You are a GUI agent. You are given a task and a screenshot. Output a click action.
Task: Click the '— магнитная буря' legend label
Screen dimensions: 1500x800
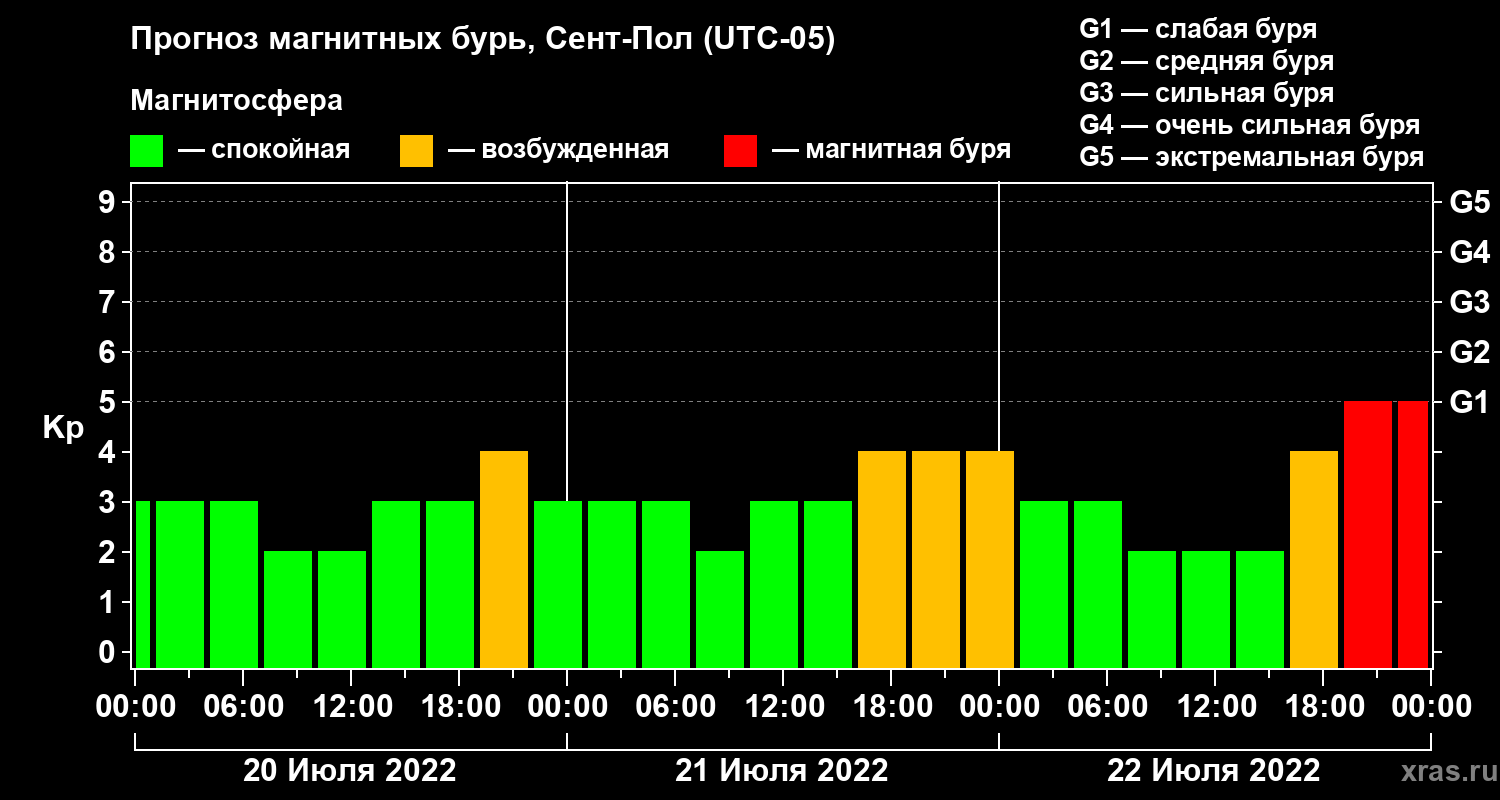click(891, 150)
